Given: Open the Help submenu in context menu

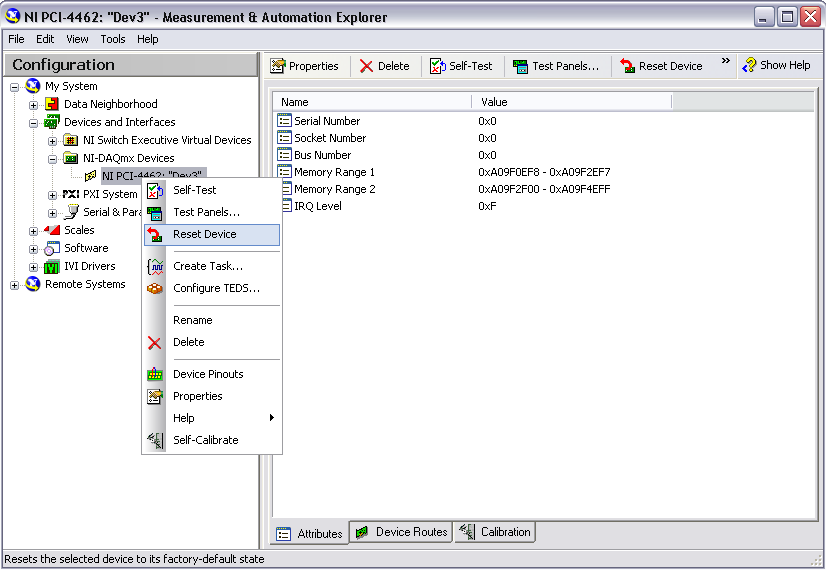Looking at the screenshot, I should [x=212, y=418].
